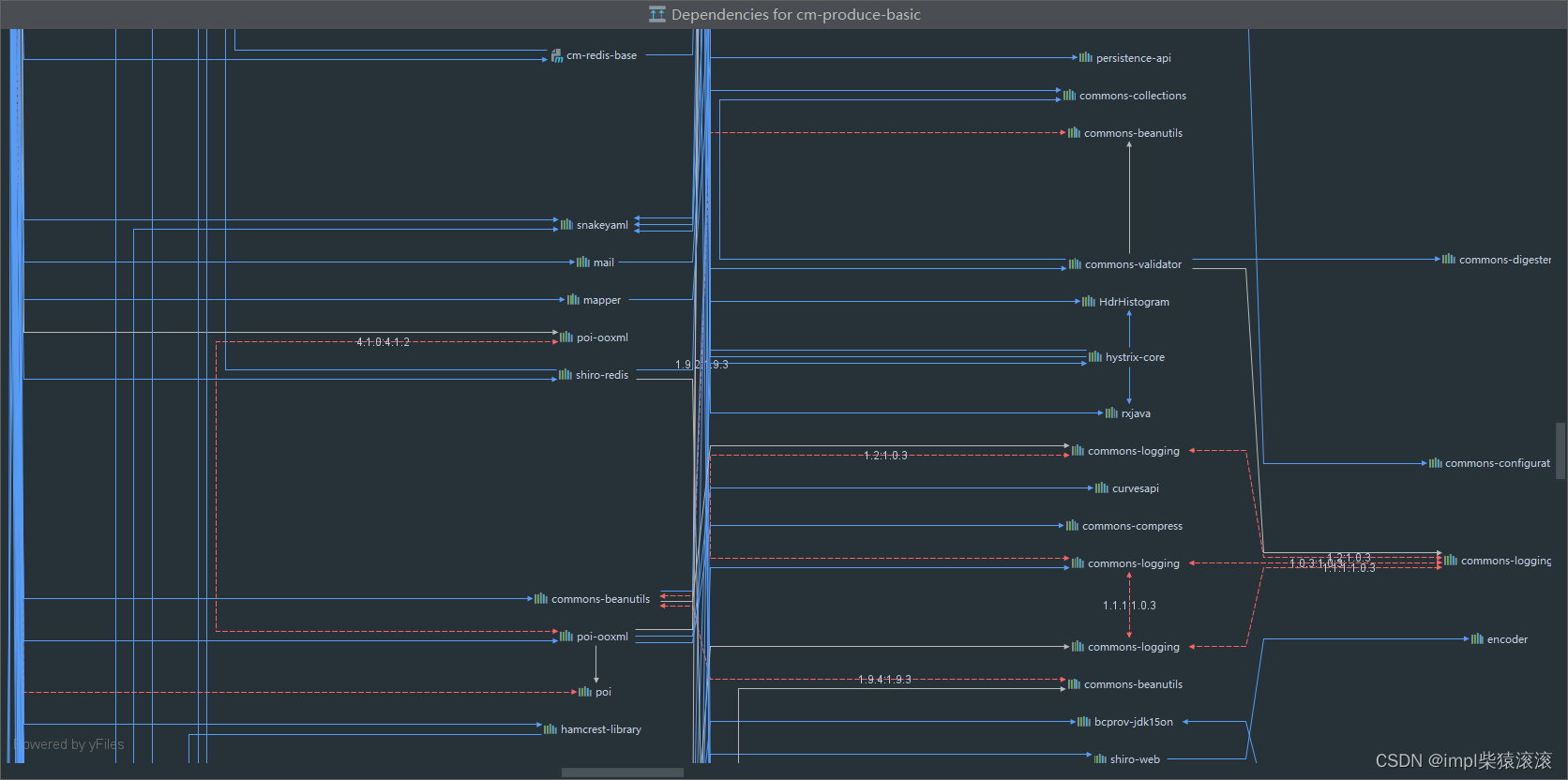This screenshot has height=780, width=1568.
Task: Click the commons-digester library icon
Action: pyautogui.click(x=1449, y=260)
